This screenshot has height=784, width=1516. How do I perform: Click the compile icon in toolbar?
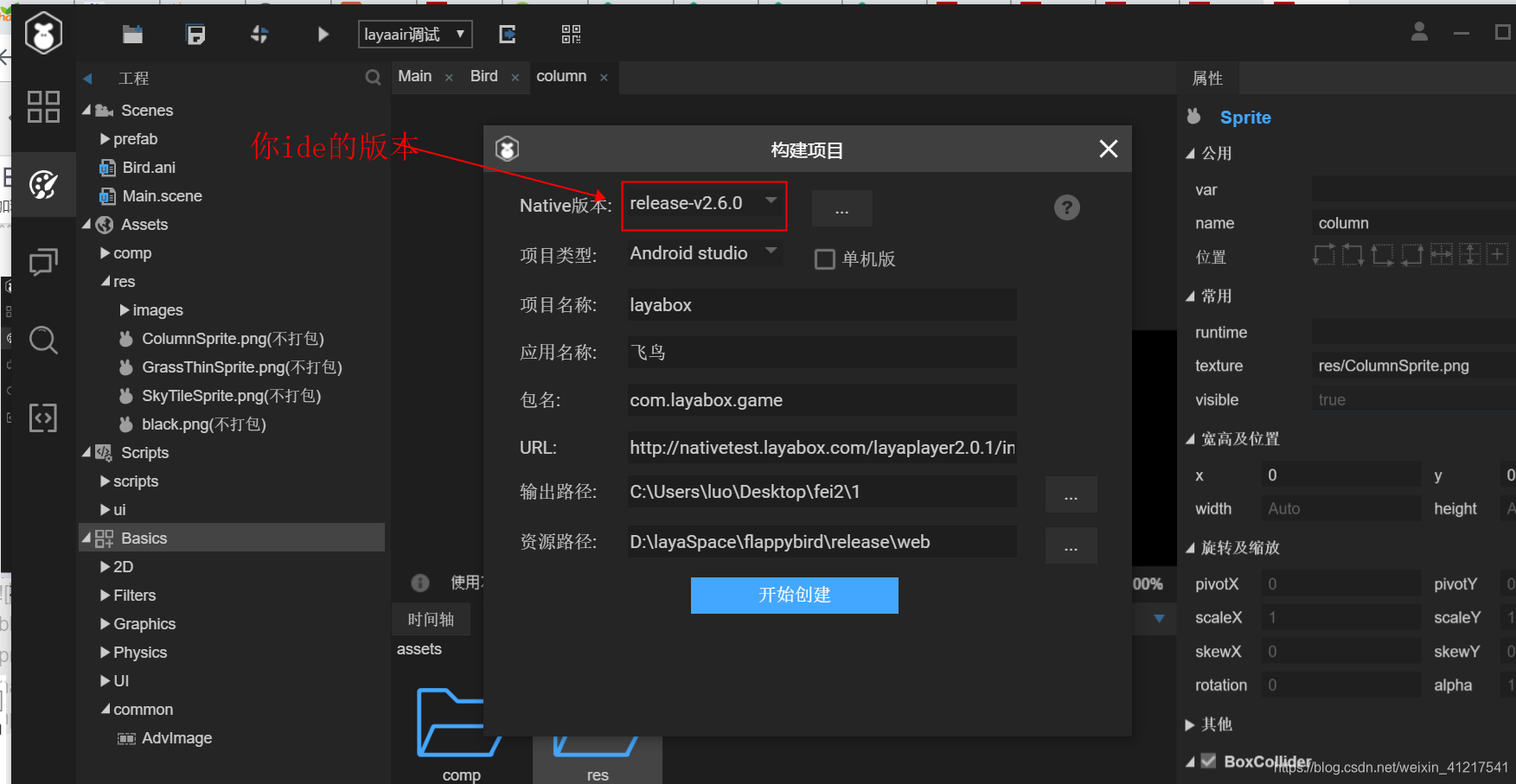coord(259,35)
